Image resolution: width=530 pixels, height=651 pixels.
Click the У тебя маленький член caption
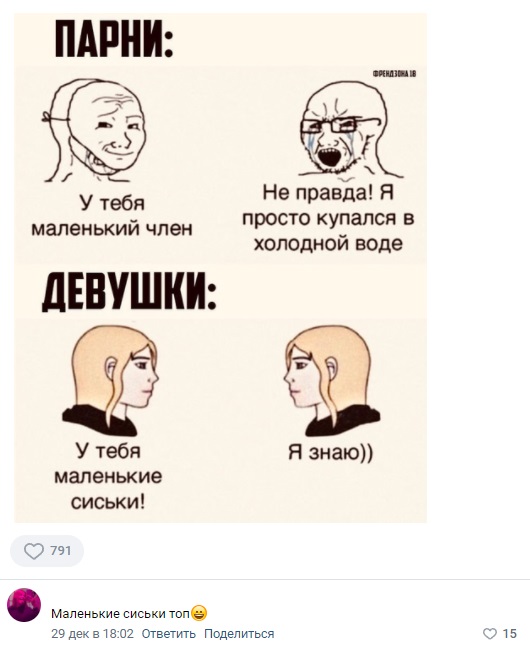112,216
